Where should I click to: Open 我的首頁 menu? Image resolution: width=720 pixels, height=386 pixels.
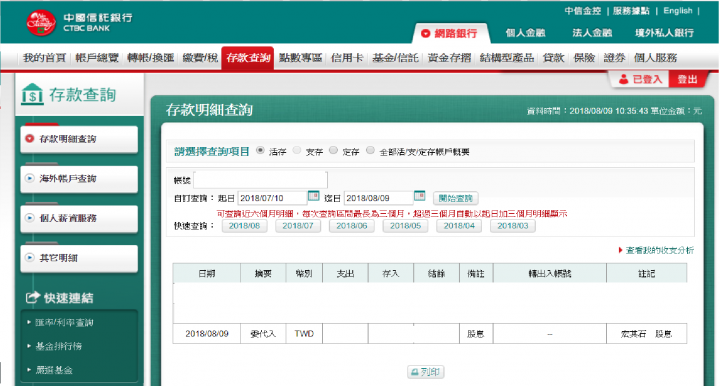[x=45, y=58]
